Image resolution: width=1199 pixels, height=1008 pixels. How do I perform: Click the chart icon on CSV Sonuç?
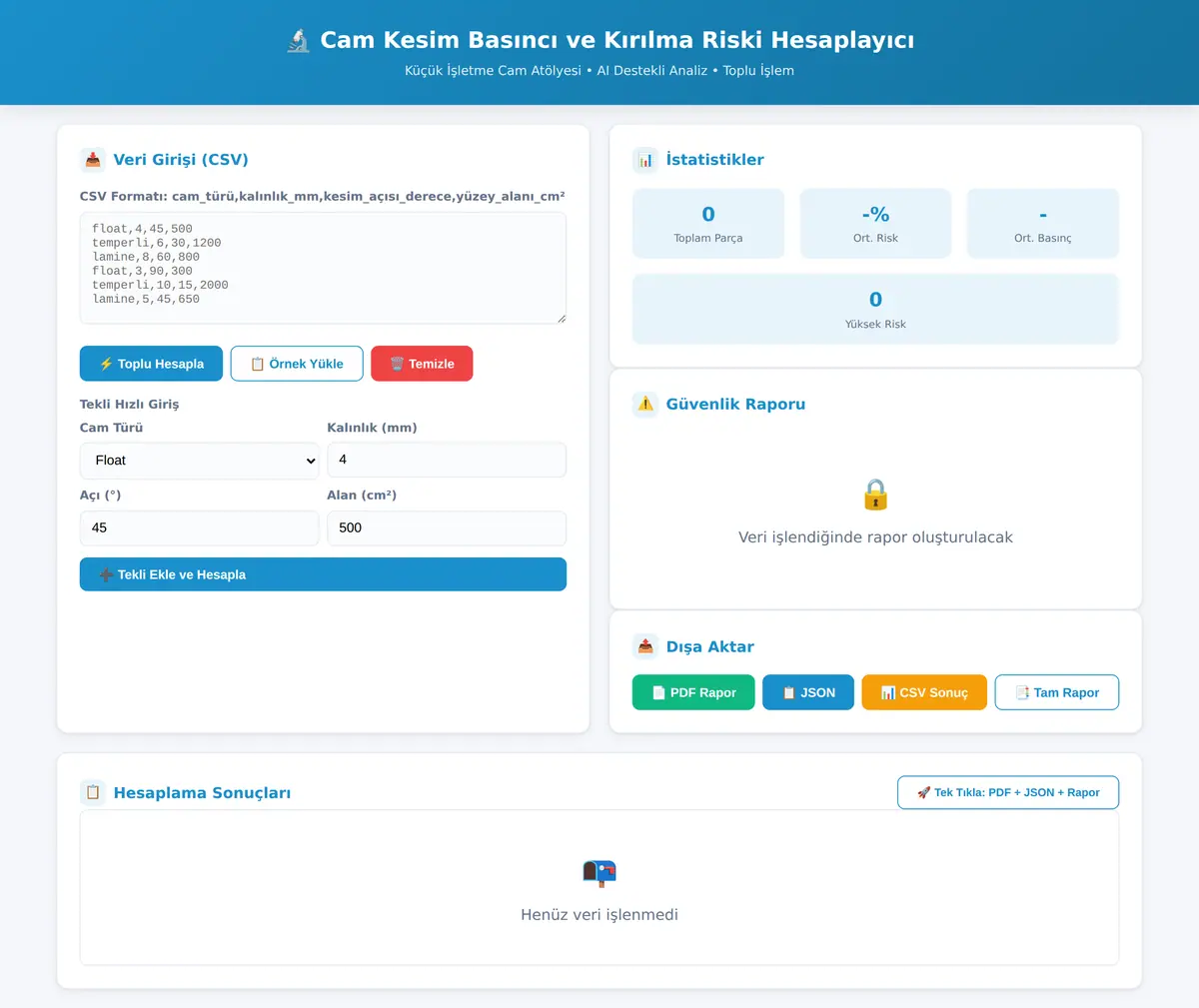(x=888, y=693)
